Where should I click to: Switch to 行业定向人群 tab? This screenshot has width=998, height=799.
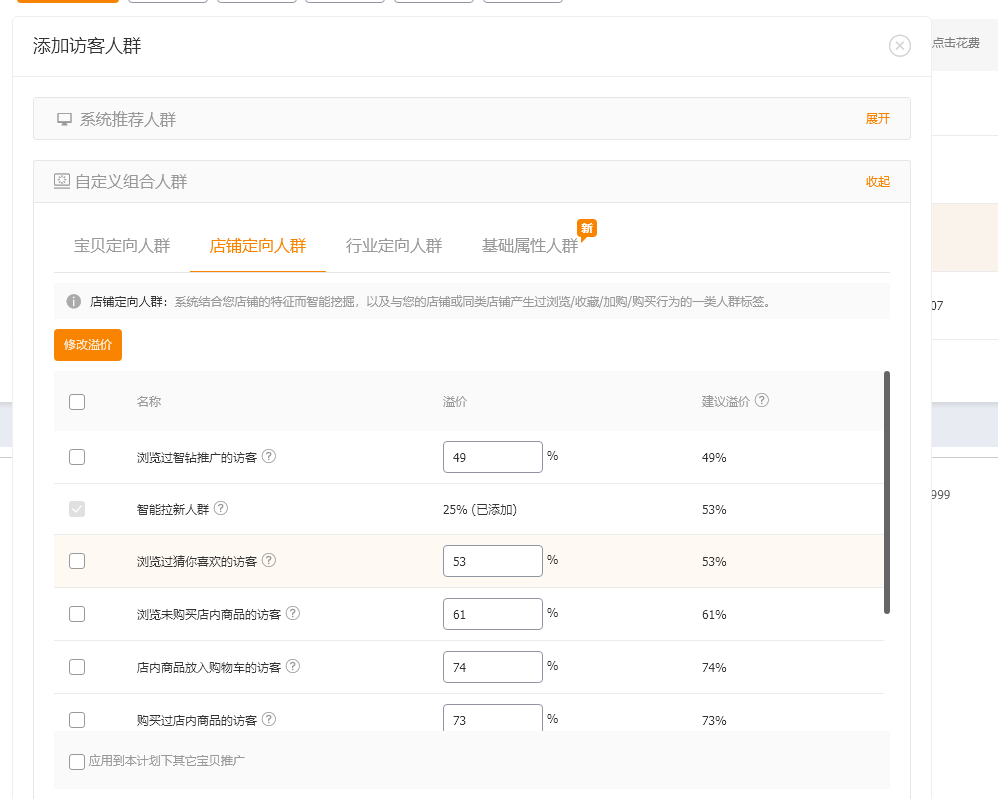(394, 246)
